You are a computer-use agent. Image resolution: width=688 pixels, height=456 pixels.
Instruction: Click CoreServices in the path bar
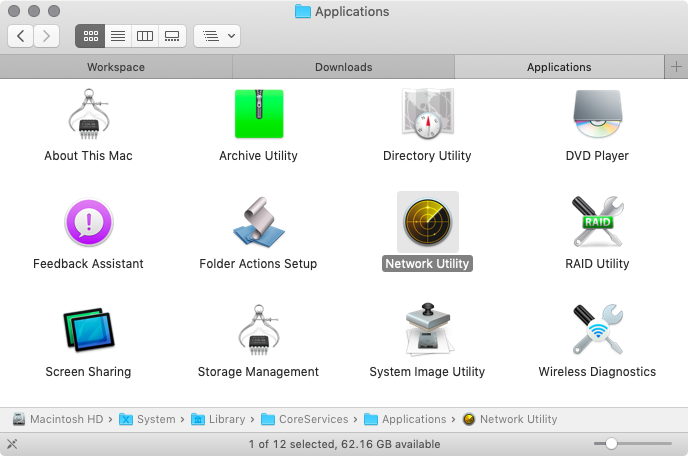coord(313,419)
